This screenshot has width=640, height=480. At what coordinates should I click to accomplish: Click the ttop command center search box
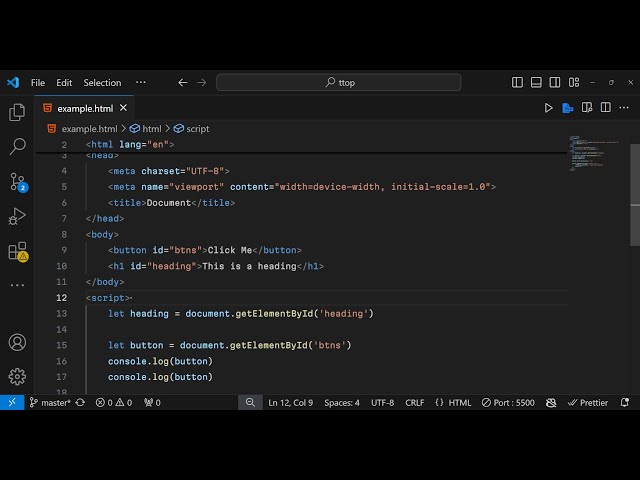pyautogui.click(x=339, y=83)
